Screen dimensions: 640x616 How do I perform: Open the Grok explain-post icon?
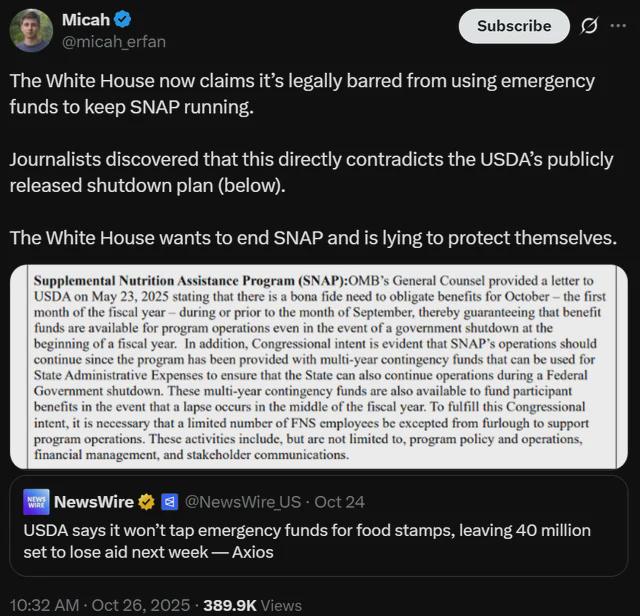click(589, 26)
